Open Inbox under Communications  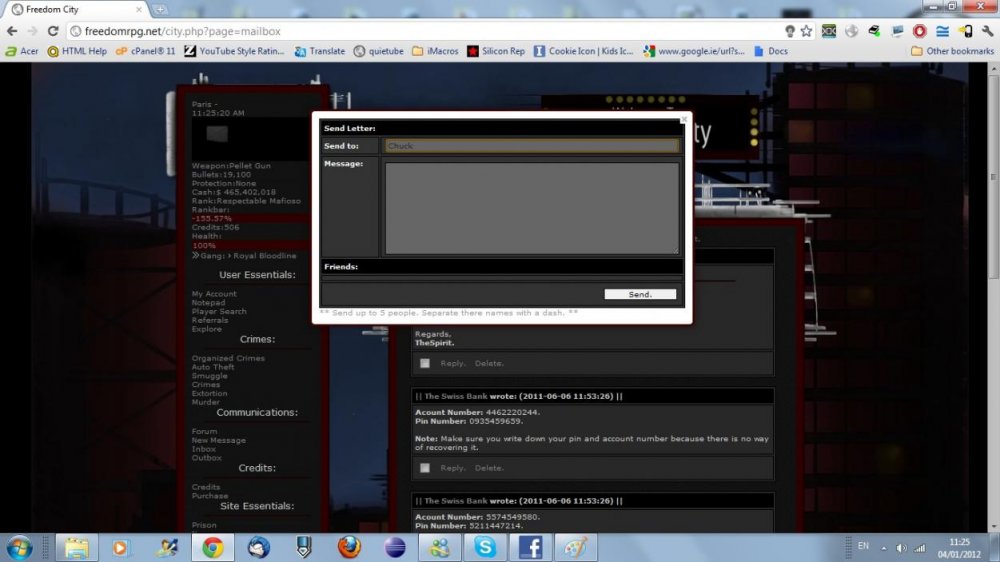(204, 449)
